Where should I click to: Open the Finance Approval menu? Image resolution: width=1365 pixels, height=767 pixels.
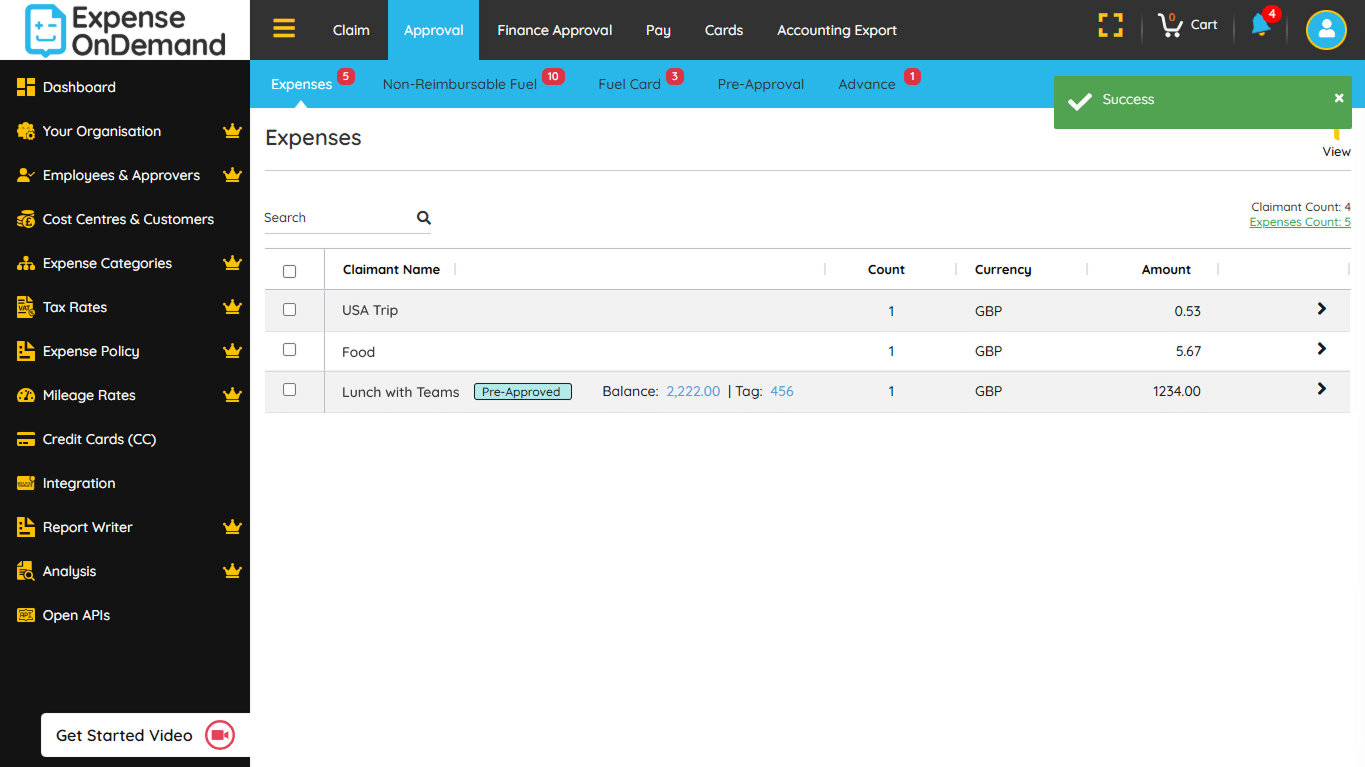(555, 30)
